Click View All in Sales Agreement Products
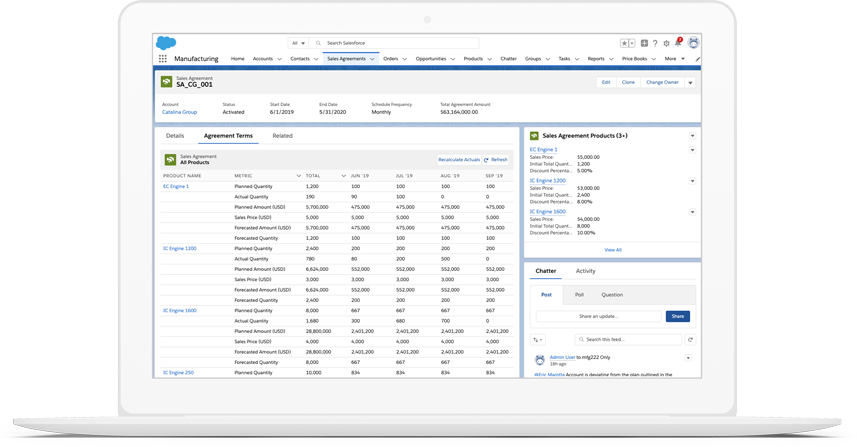The width and height of the screenshot is (857, 447). (x=613, y=250)
